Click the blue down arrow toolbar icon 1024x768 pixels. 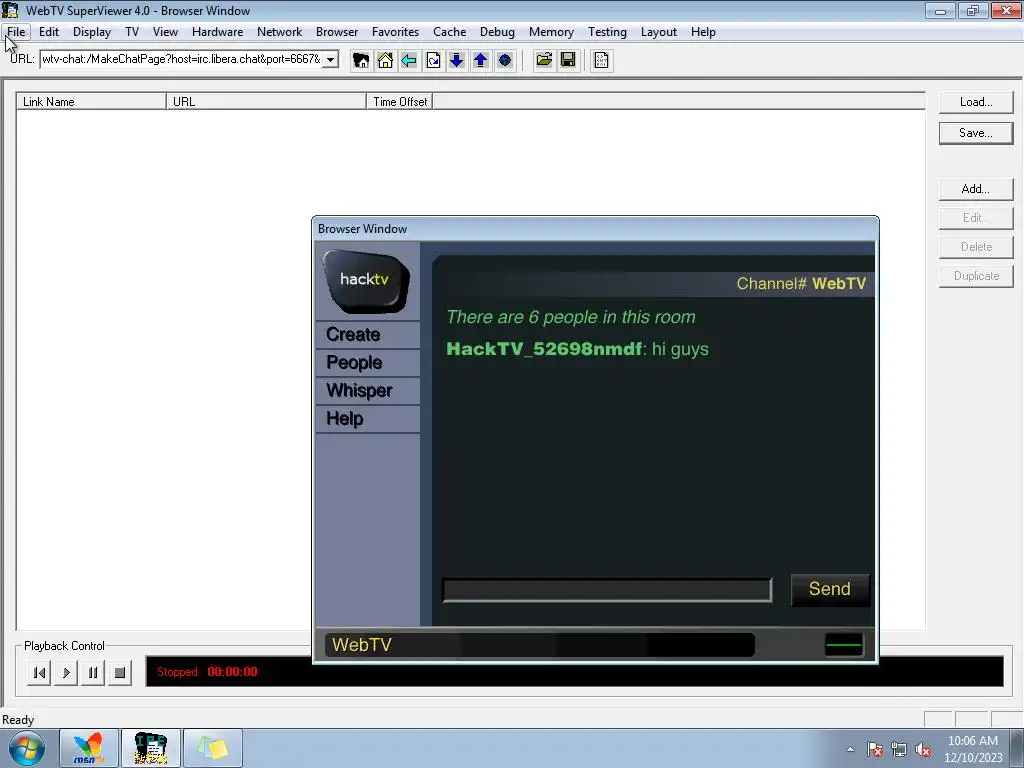pos(456,61)
